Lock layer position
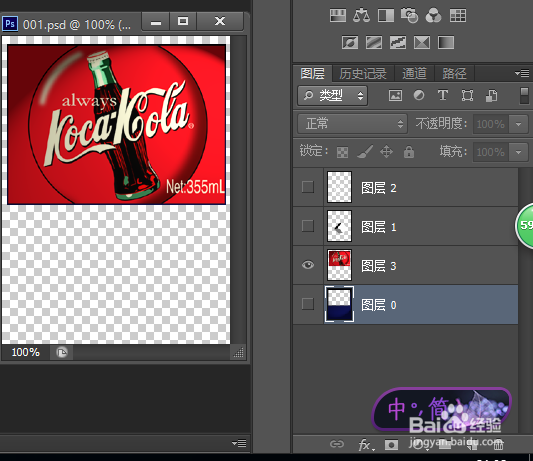 [386, 152]
